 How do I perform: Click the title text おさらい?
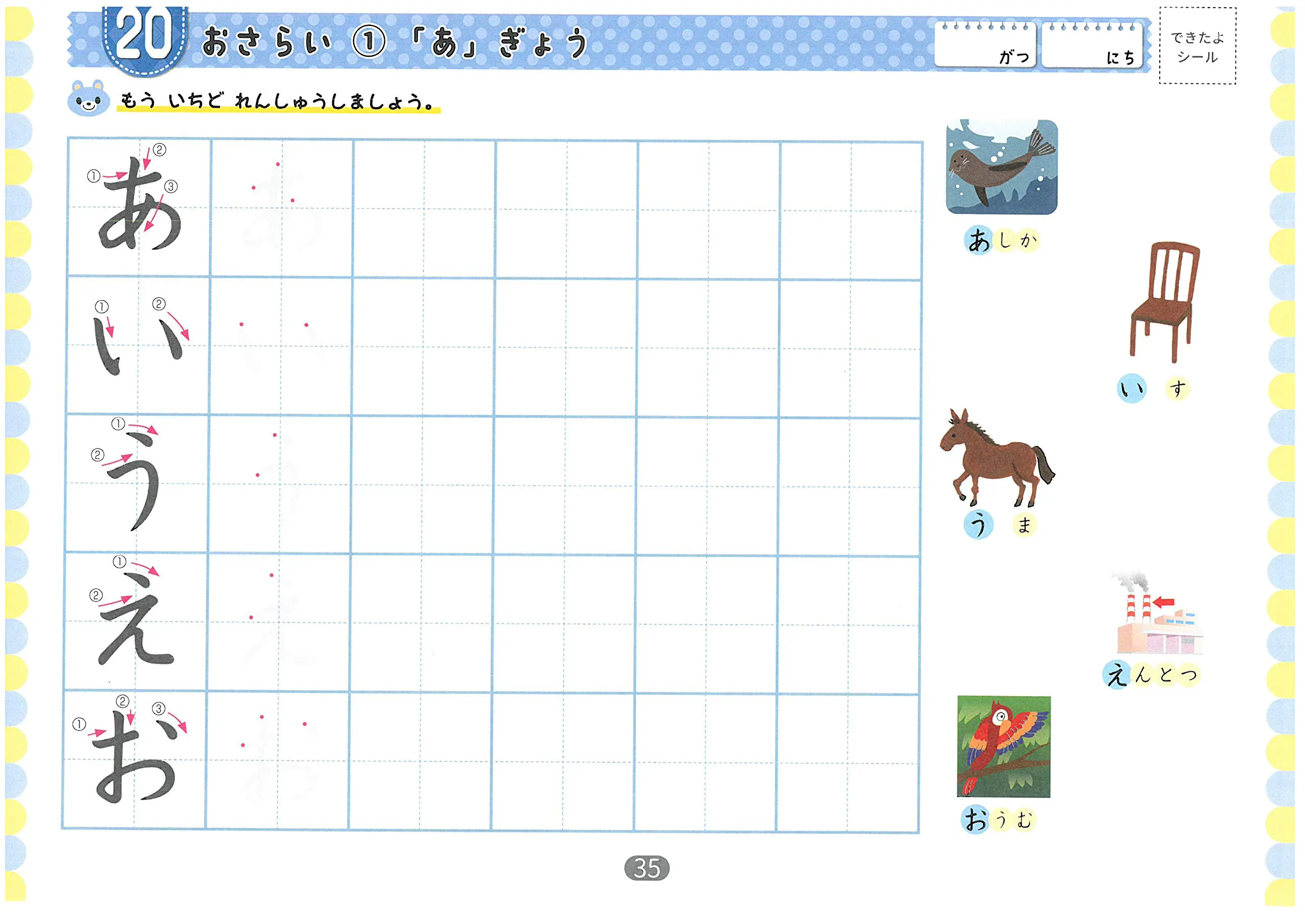tap(266, 42)
